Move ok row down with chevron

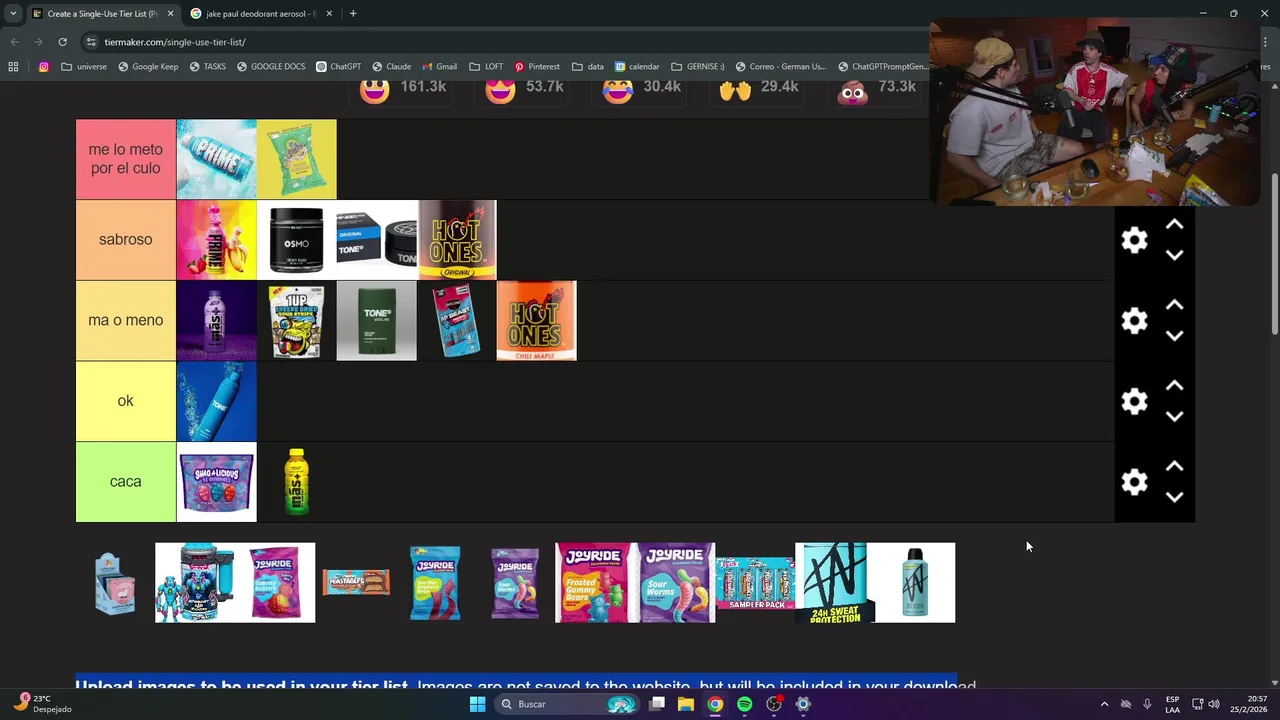click(1175, 416)
